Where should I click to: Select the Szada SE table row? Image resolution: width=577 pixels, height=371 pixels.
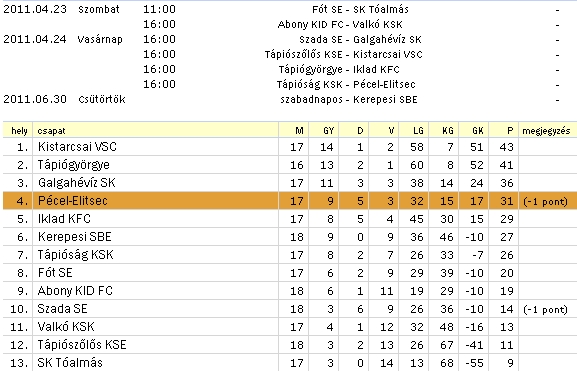(x=290, y=309)
